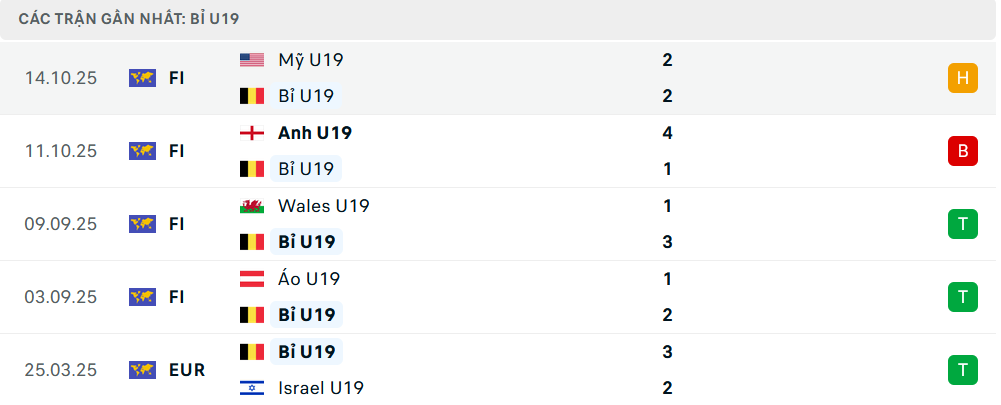Click the FI competition icon on 14.10.25 row
The image size is (1001, 405).
coord(142,78)
